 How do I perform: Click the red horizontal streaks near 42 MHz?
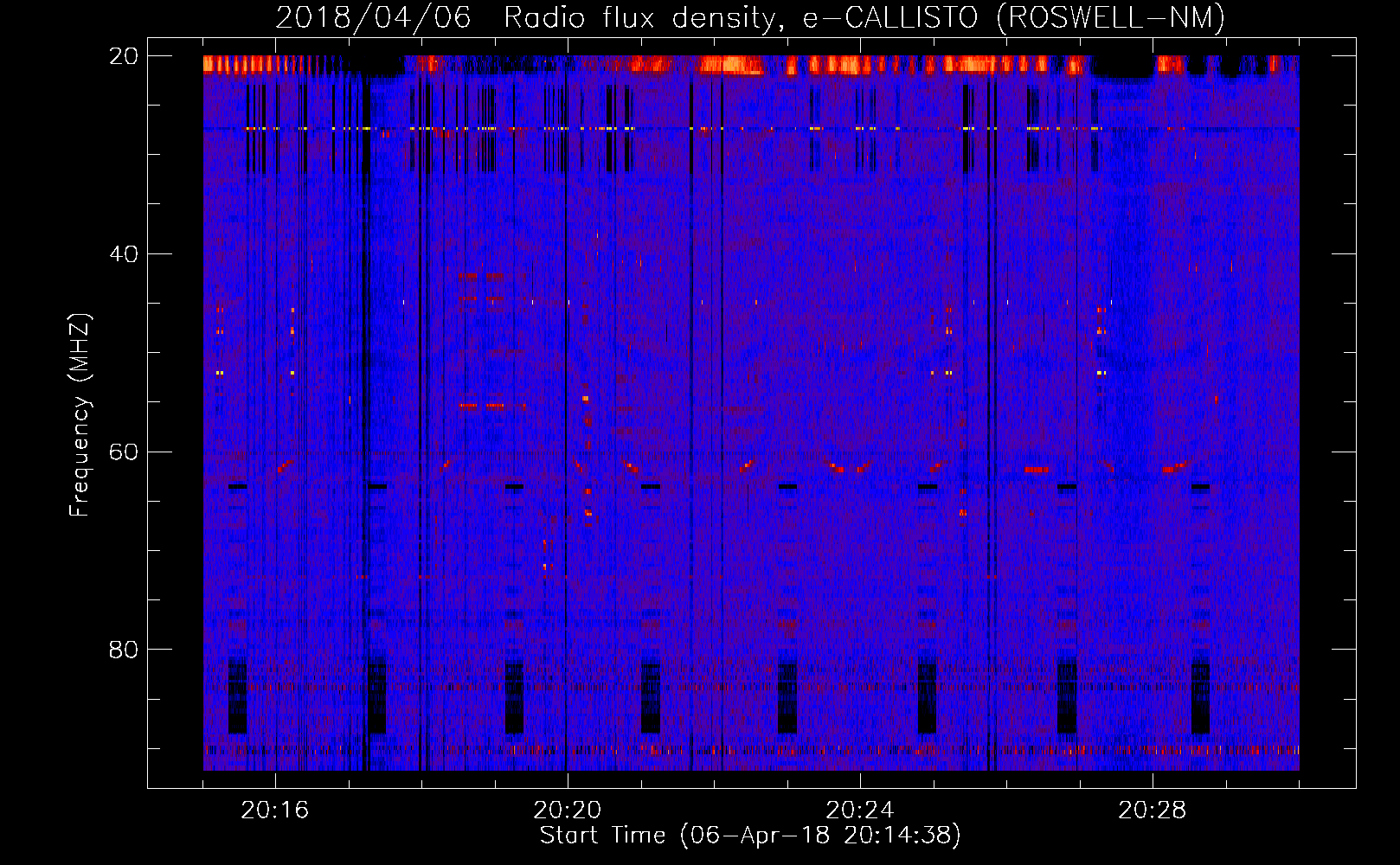coord(480,276)
